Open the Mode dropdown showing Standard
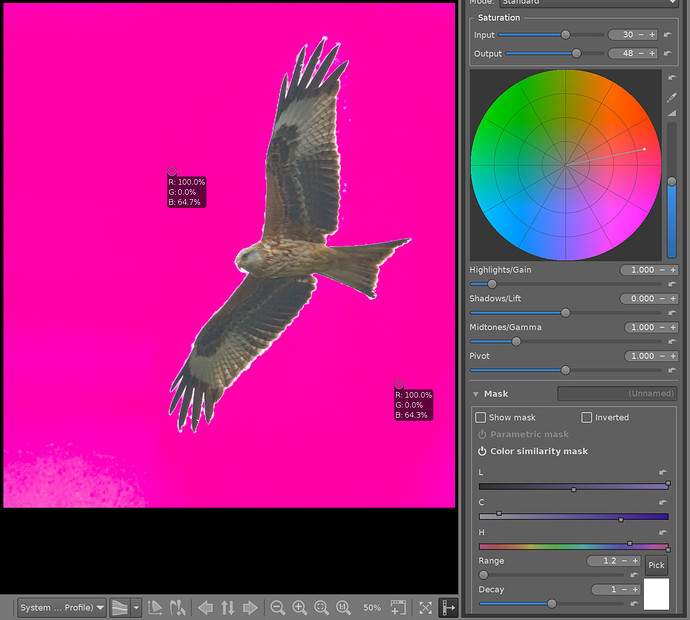The width and height of the screenshot is (690, 620). (588, 2)
